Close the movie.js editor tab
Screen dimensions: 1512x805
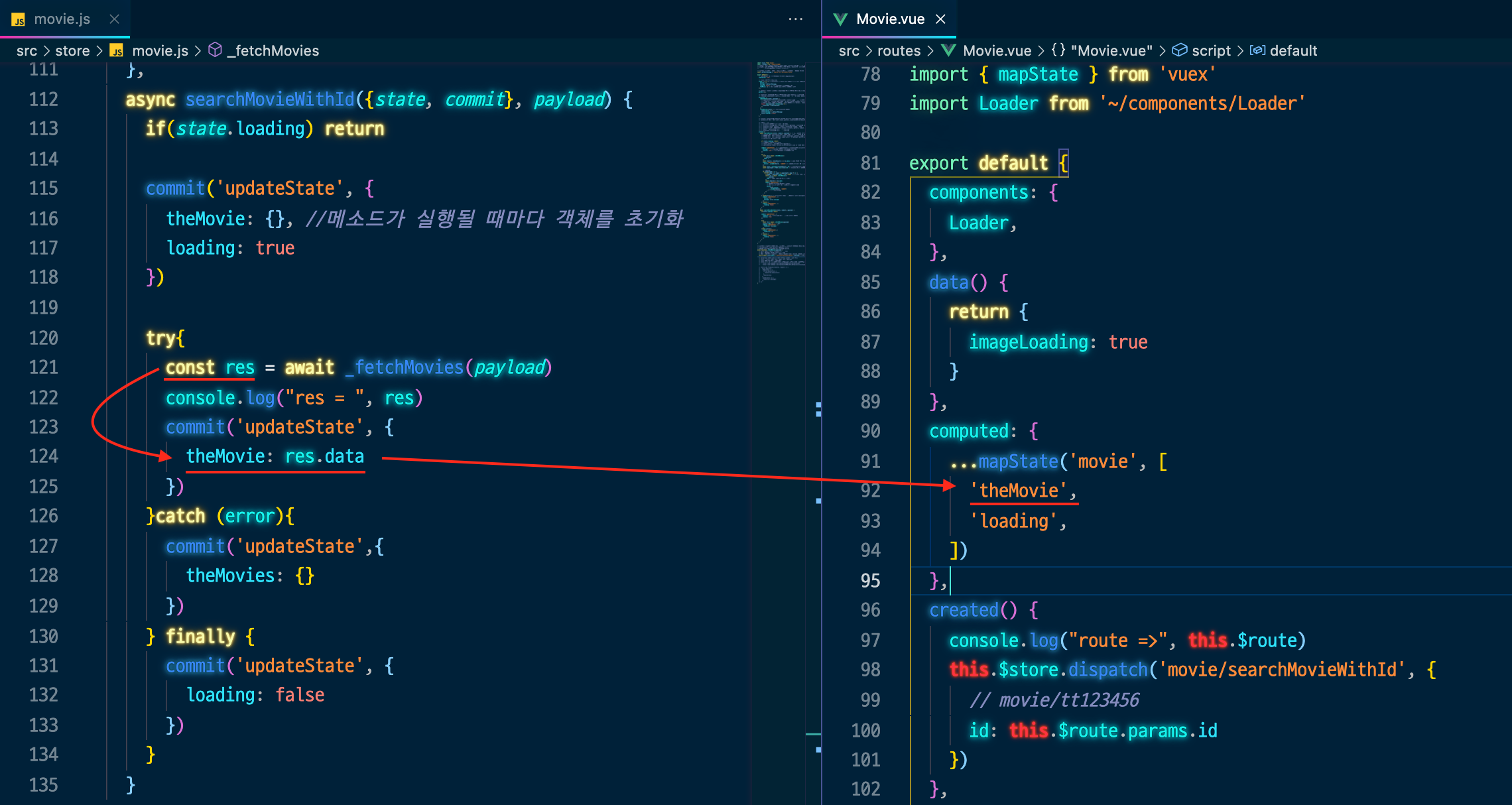[114, 19]
